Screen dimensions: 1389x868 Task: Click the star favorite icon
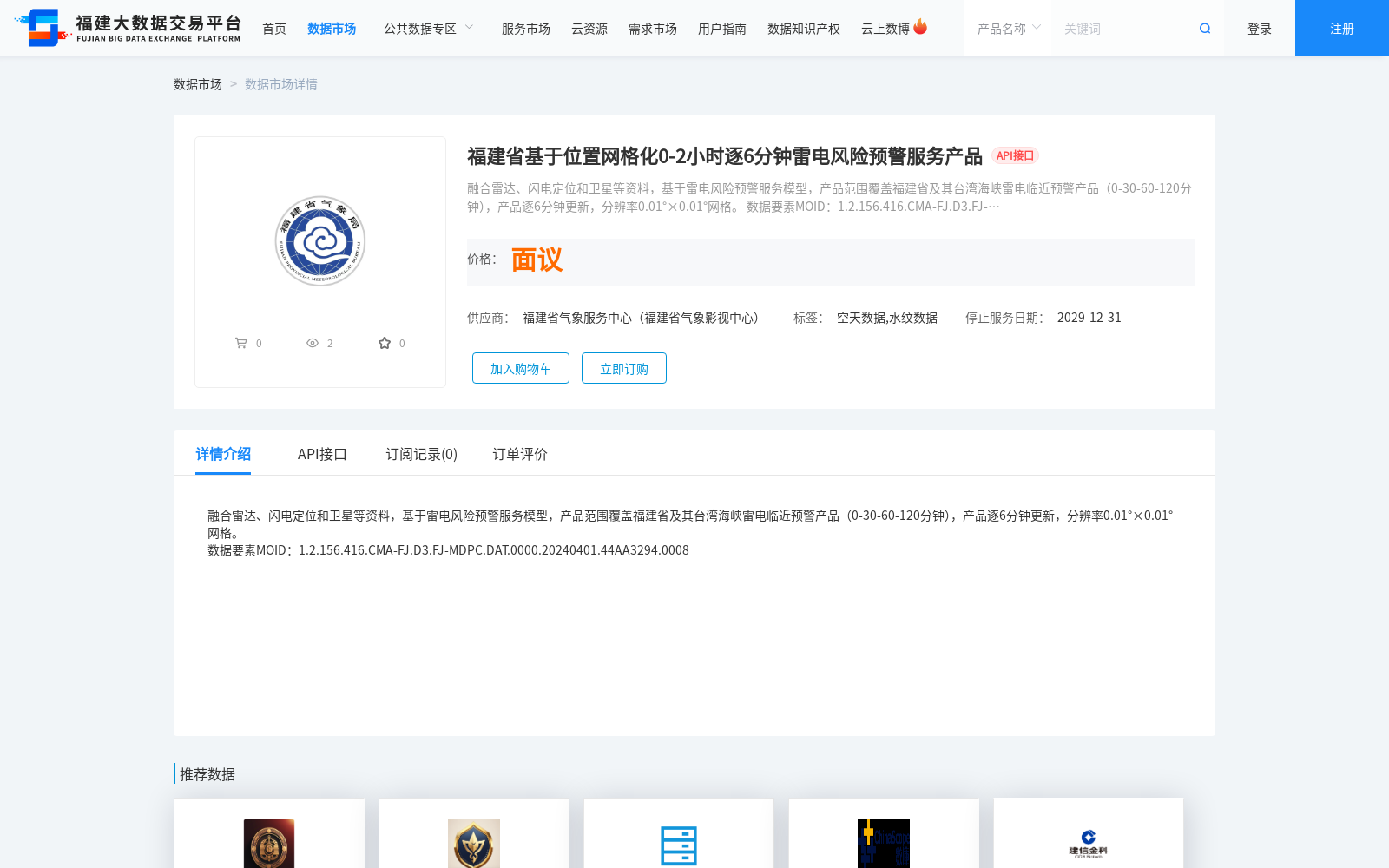coord(385,343)
